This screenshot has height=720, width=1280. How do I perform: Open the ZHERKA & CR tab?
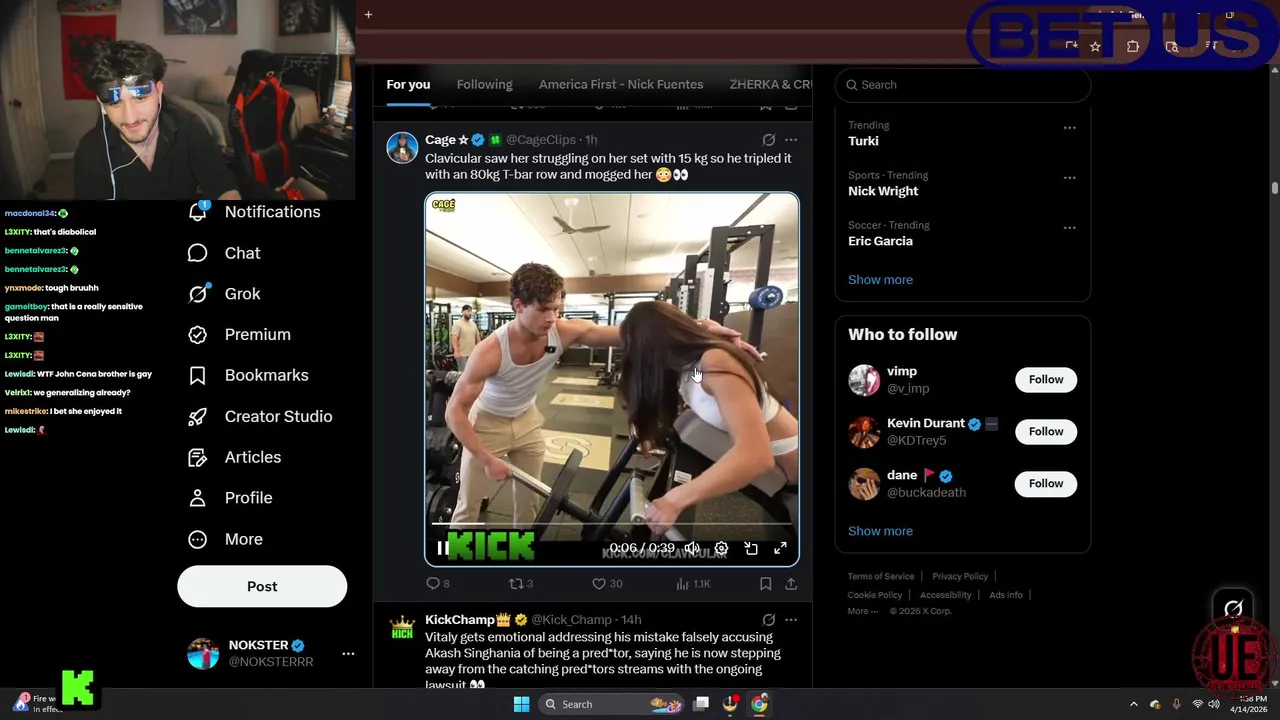click(770, 85)
